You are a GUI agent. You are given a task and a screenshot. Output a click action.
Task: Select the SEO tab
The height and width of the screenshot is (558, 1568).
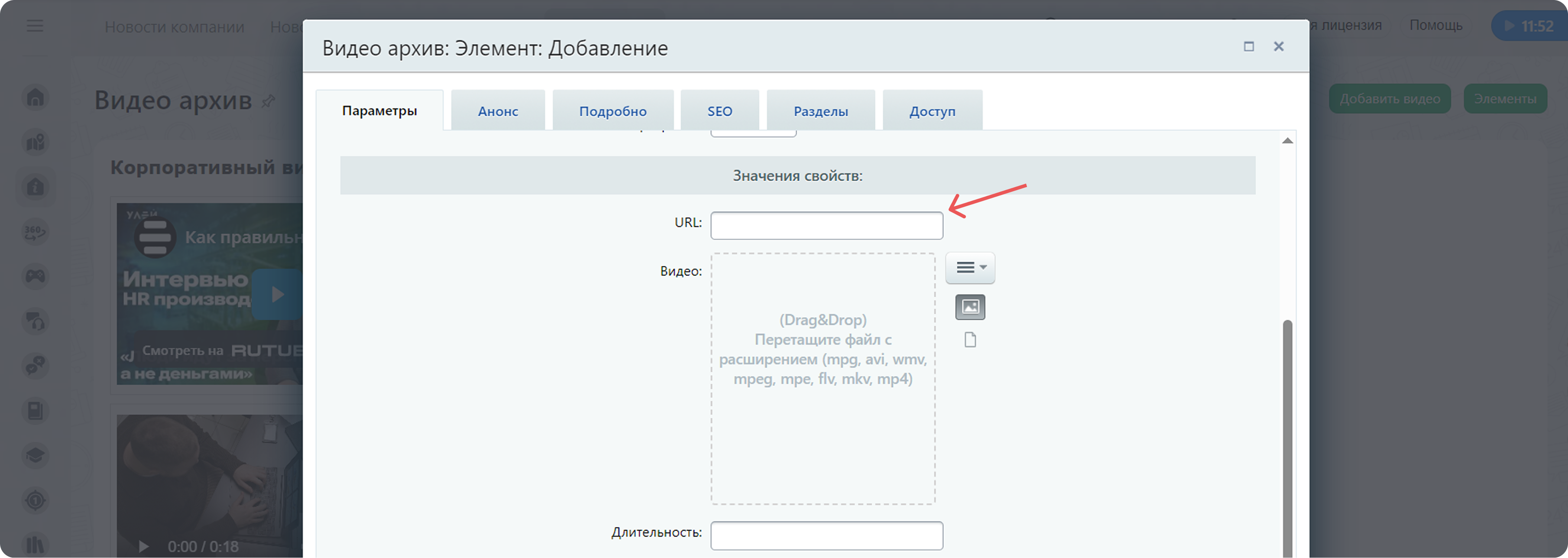pos(719,111)
